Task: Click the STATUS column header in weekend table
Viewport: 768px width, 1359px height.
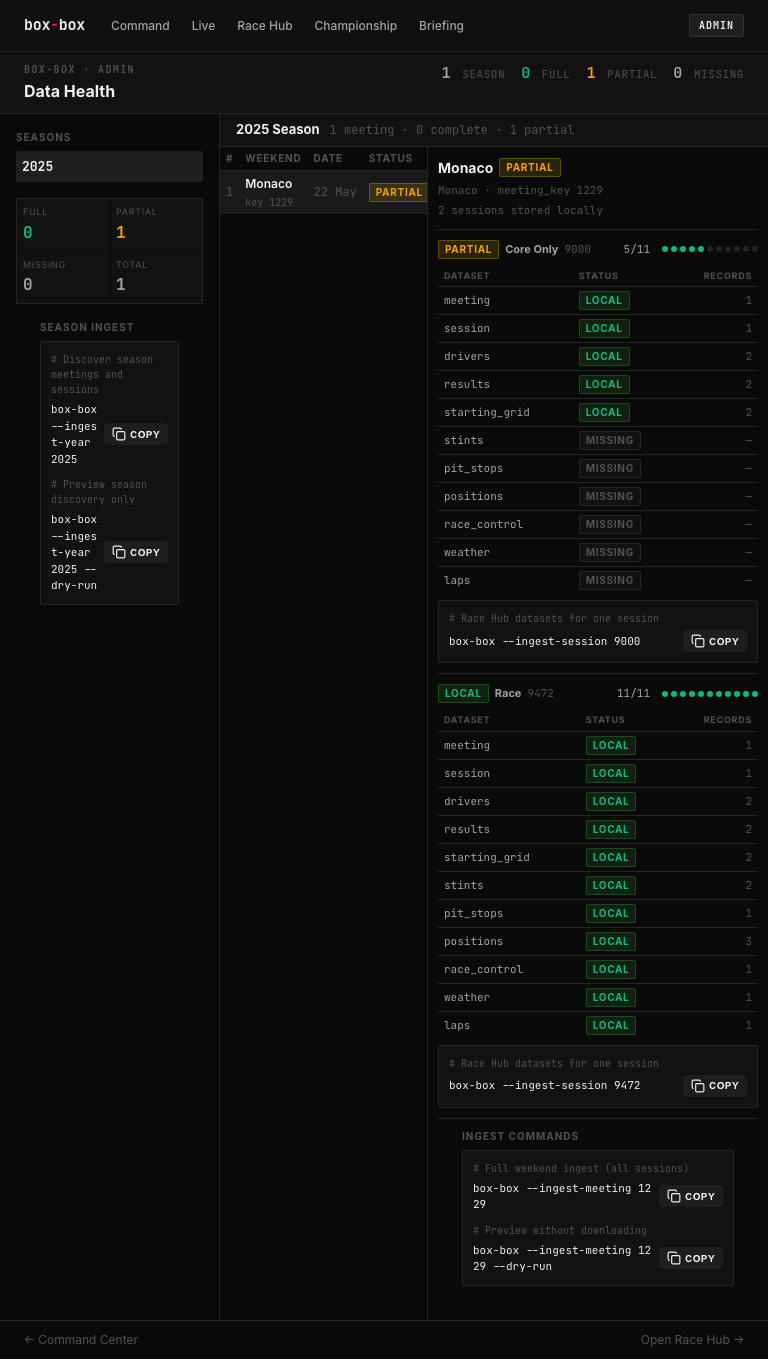Action: [390, 158]
